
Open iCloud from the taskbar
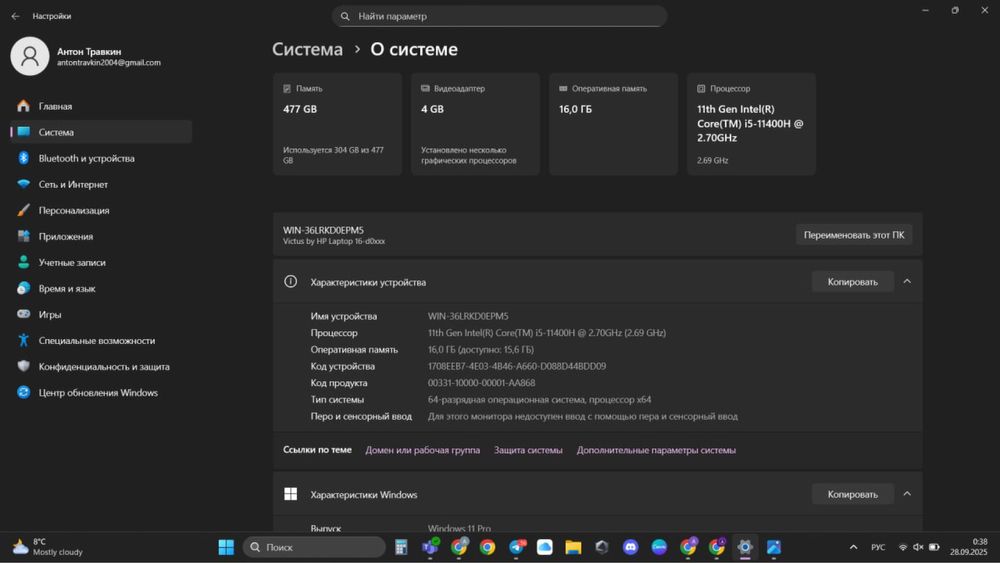(x=545, y=547)
